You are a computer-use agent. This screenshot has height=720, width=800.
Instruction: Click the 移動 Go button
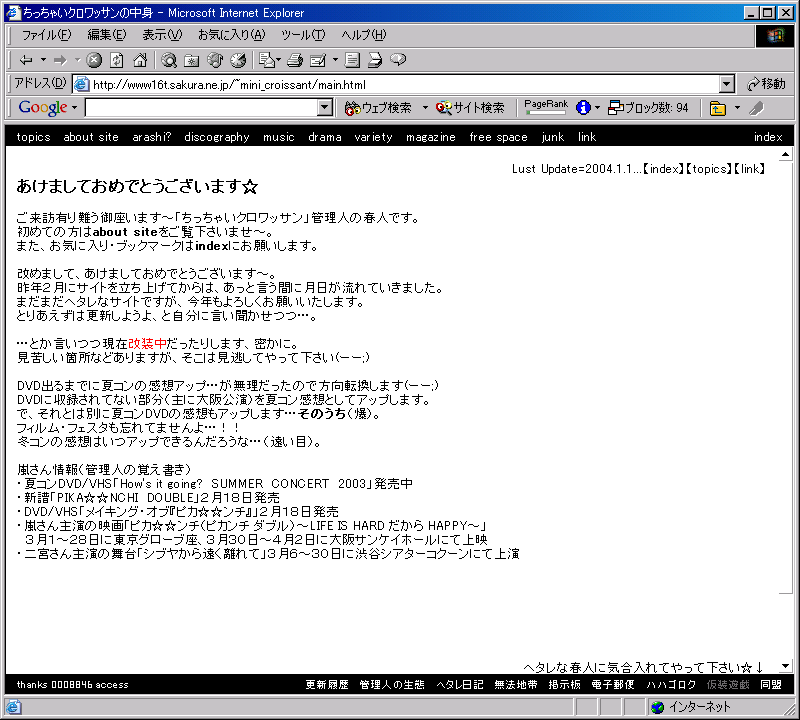click(x=766, y=84)
